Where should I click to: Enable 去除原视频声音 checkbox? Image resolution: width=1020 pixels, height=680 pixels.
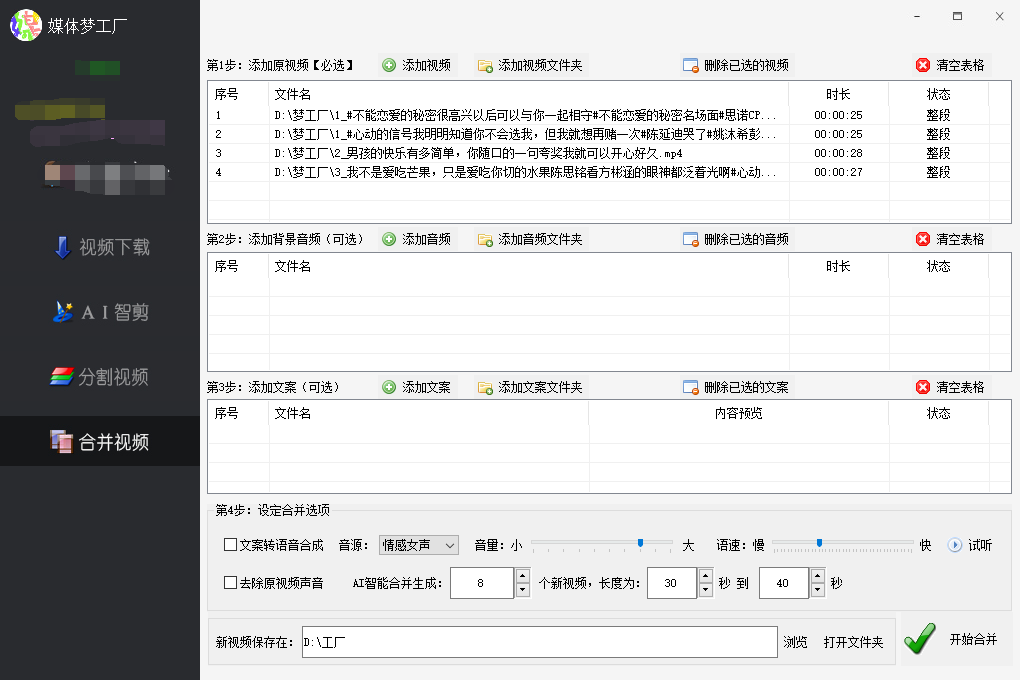click(x=230, y=582)
